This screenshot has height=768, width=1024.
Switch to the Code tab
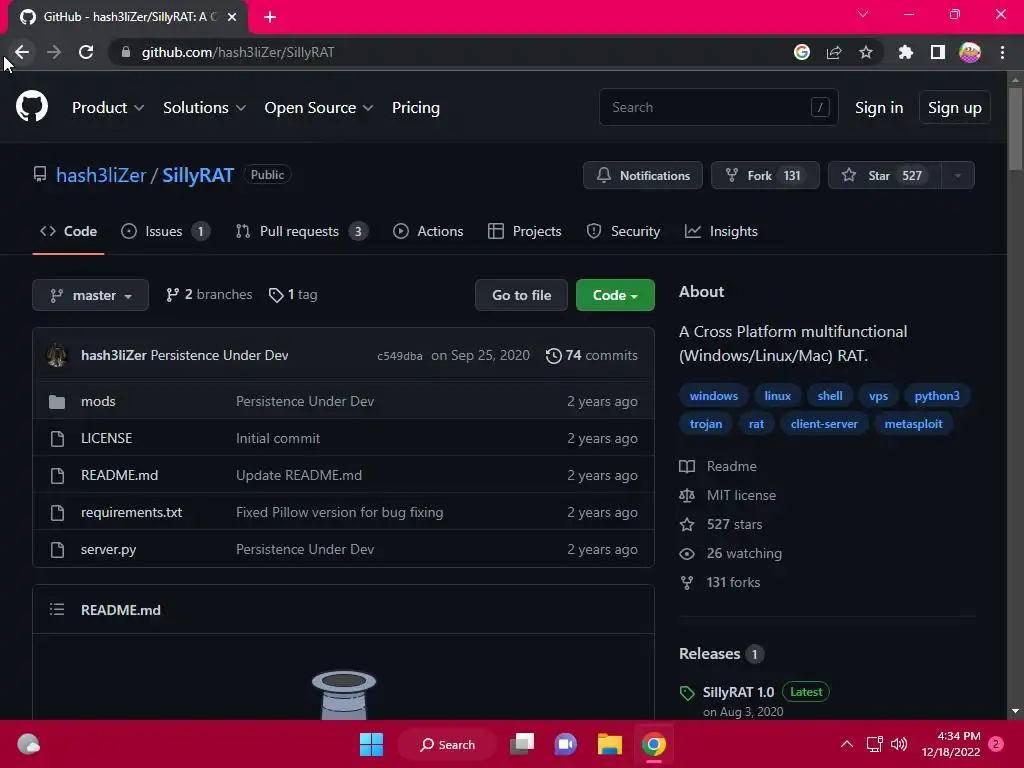(69, 231)
